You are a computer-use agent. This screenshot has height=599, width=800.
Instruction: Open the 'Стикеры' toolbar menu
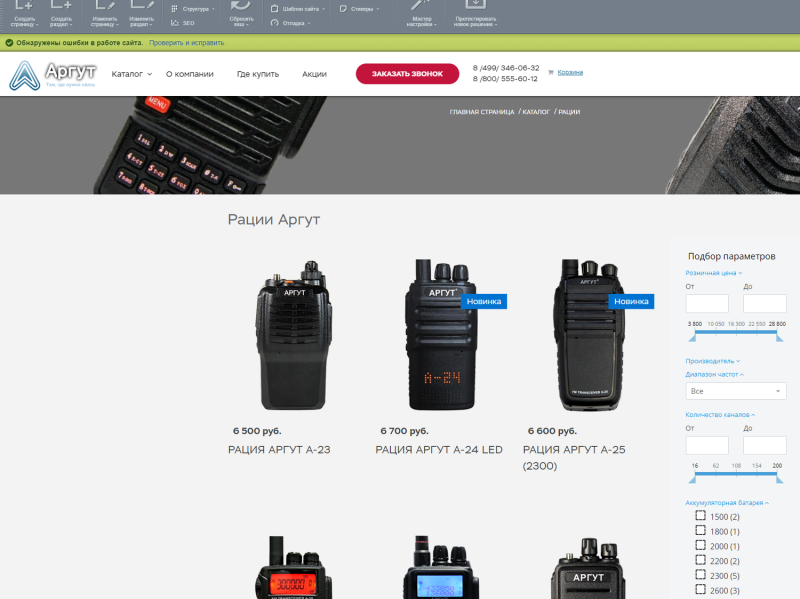tap(359, 9)
